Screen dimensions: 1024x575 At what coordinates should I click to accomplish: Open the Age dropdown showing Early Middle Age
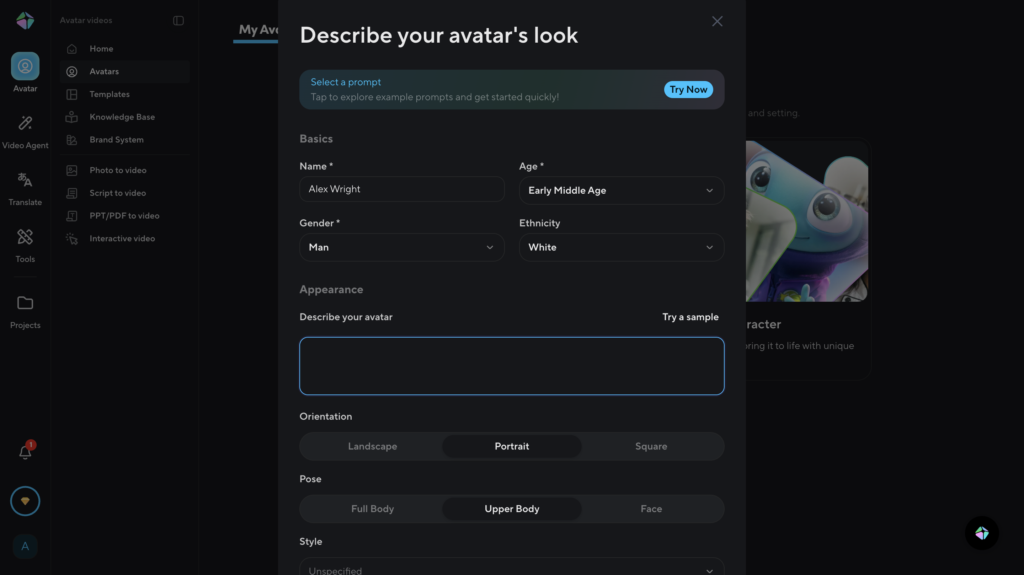coord(621,190)
